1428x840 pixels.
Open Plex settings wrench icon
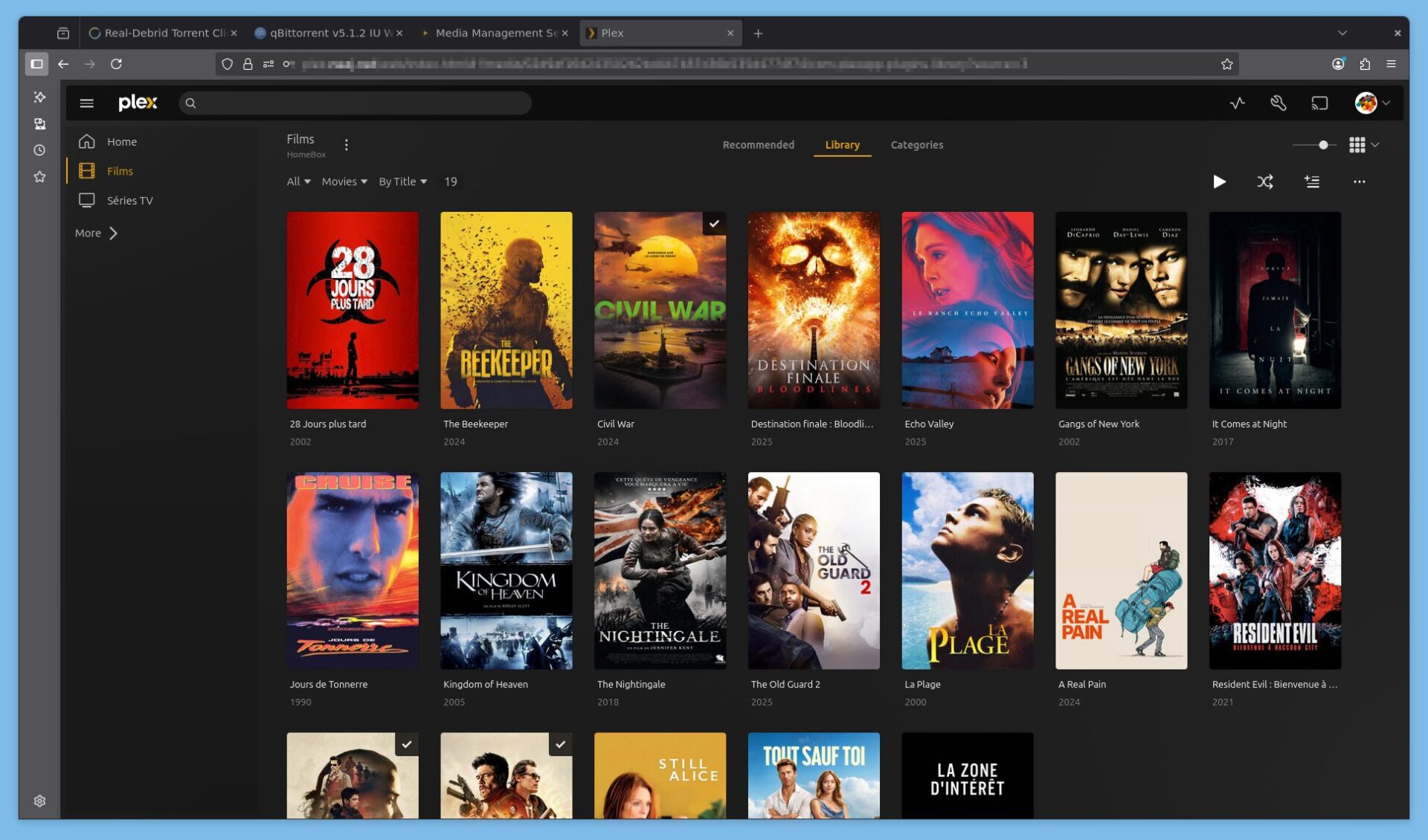coord(1278,103)
